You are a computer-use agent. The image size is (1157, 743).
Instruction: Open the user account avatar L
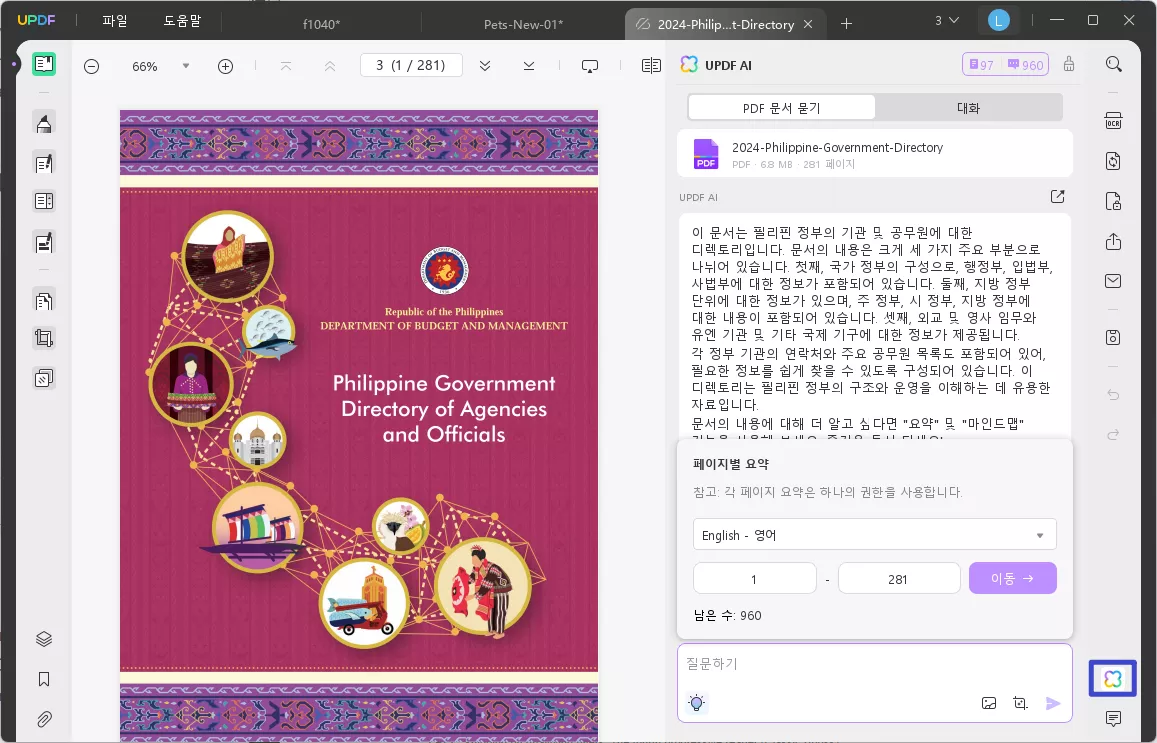click(998, 21)
